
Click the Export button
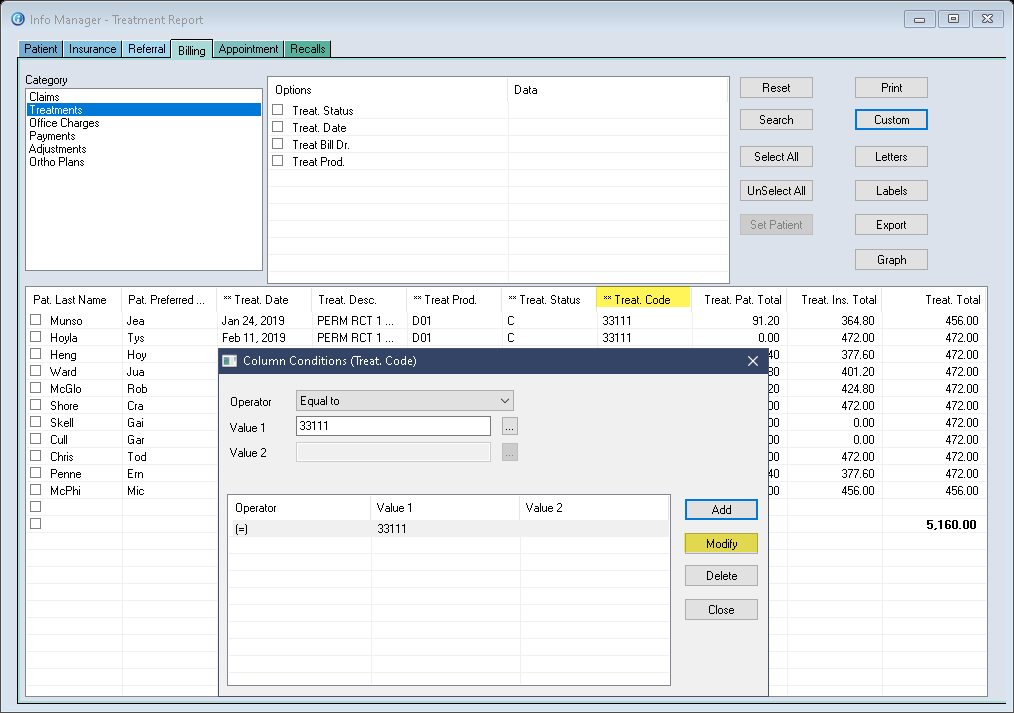891,225
